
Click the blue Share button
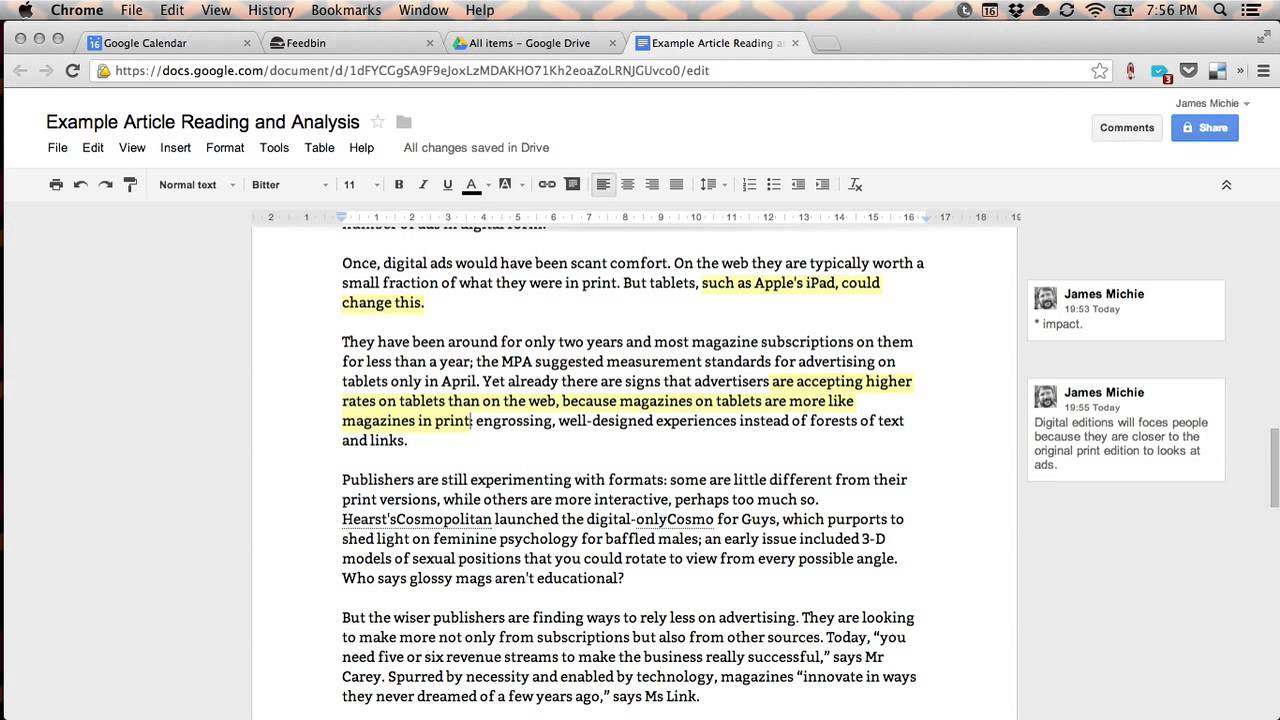1204,127
